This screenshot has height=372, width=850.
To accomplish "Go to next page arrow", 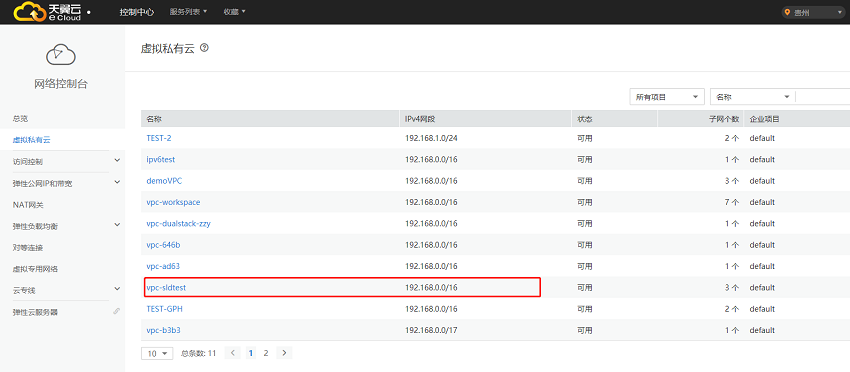I will (x=285, y=353).
